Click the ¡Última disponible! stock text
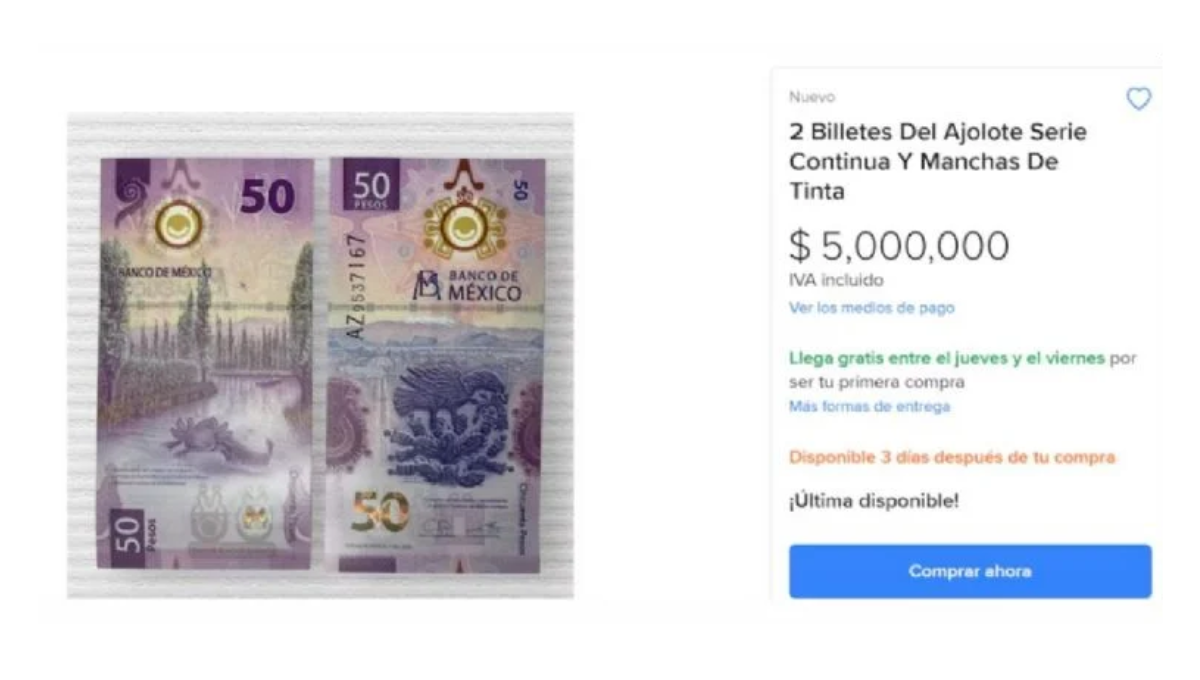The width and height of the screenshot is (1200, 680). tap(874, 501)
